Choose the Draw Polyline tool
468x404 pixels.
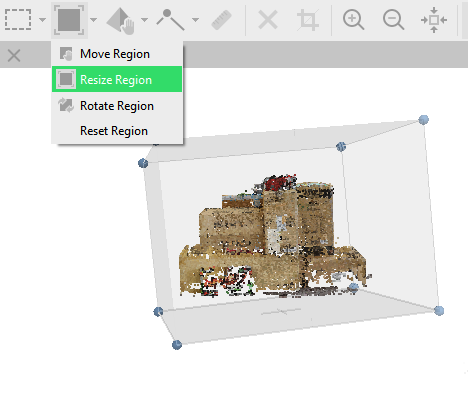pos(170,20)
